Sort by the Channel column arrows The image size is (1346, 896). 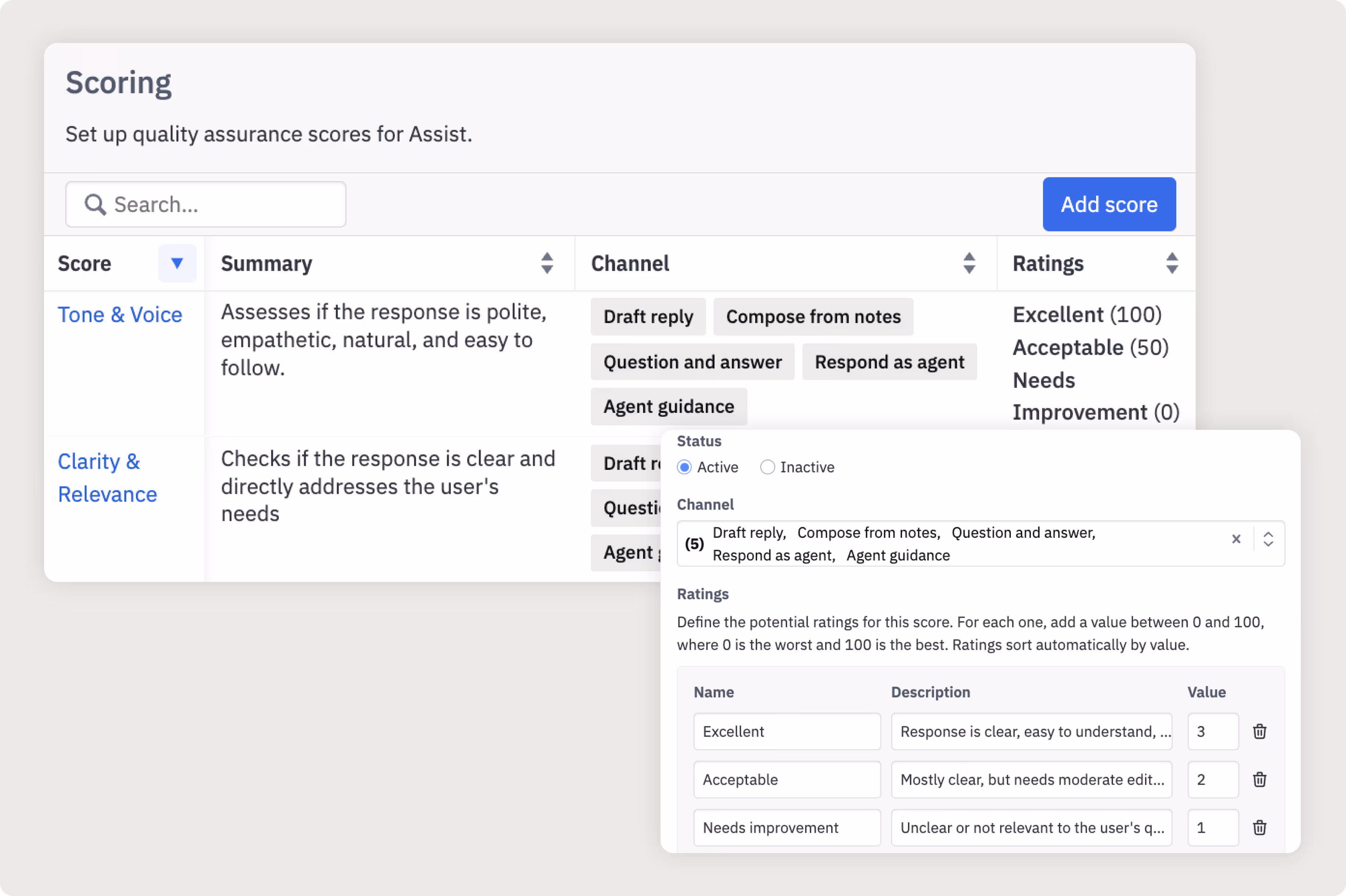pyautogui.click(x=969, y=263)
